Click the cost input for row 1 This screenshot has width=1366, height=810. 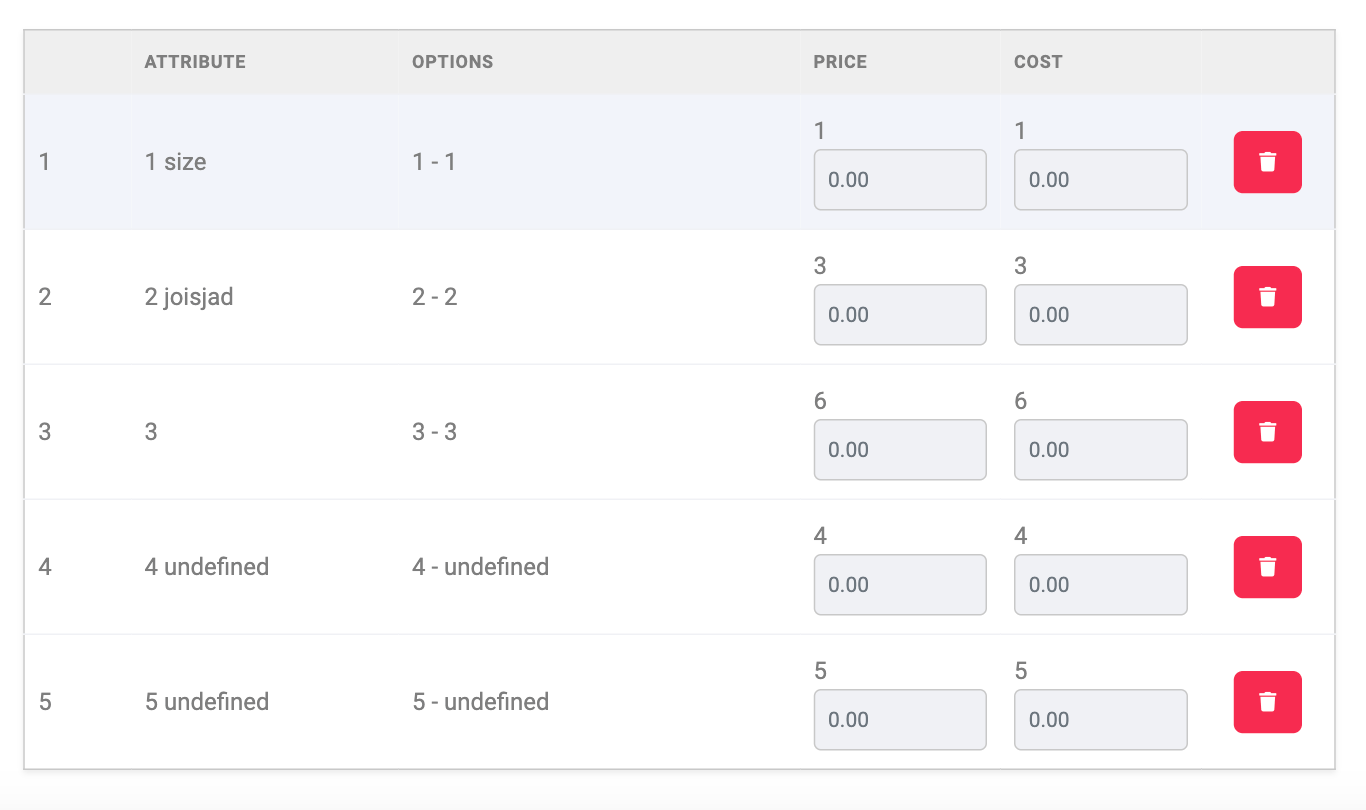(1100, 180)
